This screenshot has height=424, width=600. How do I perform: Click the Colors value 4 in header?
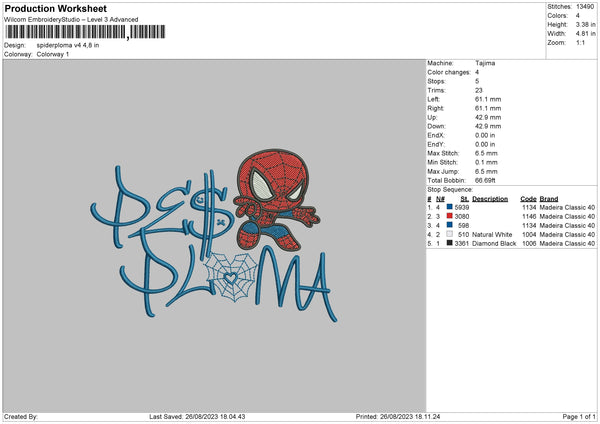coord(577,16)
